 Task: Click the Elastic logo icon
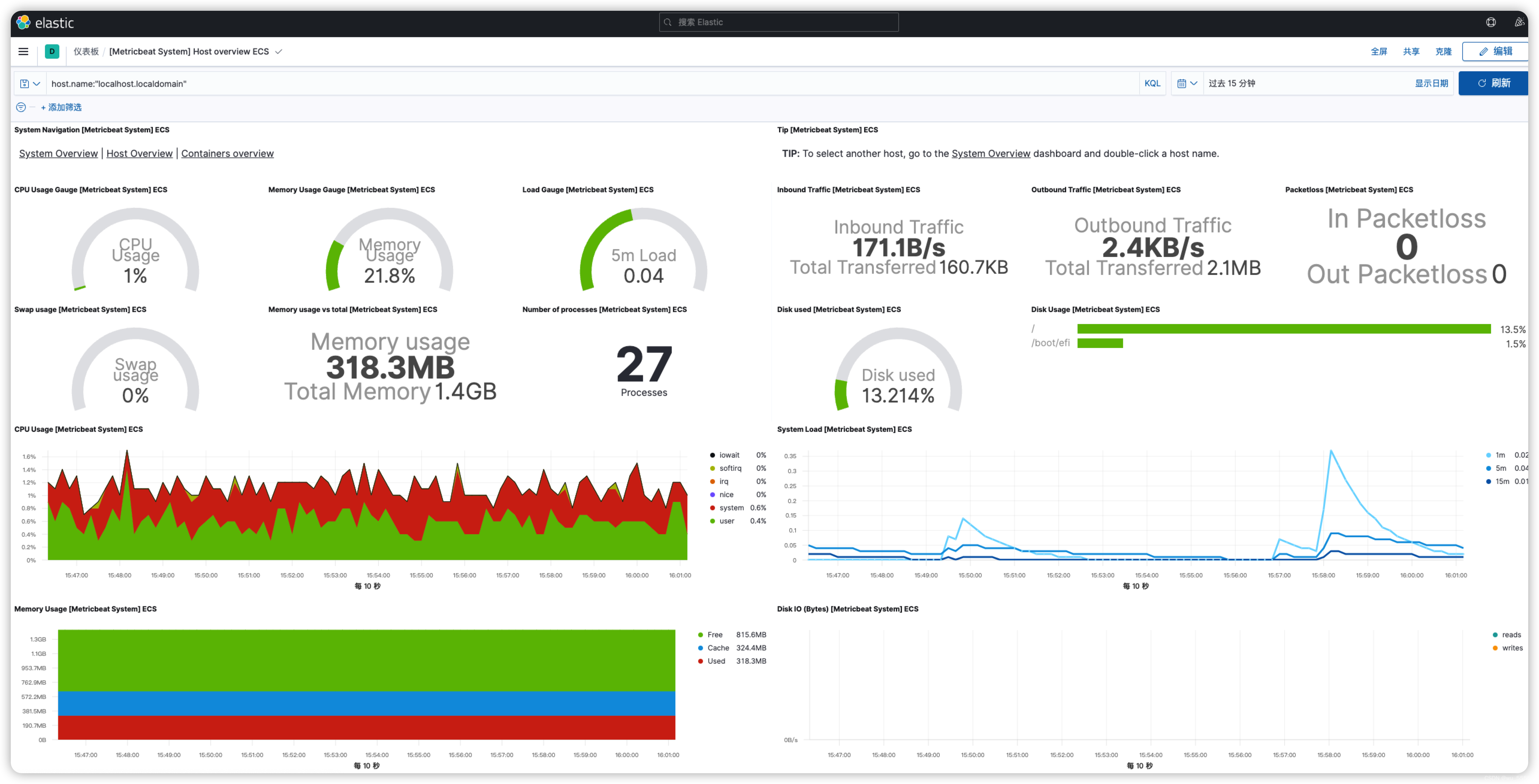pos(23,23)
